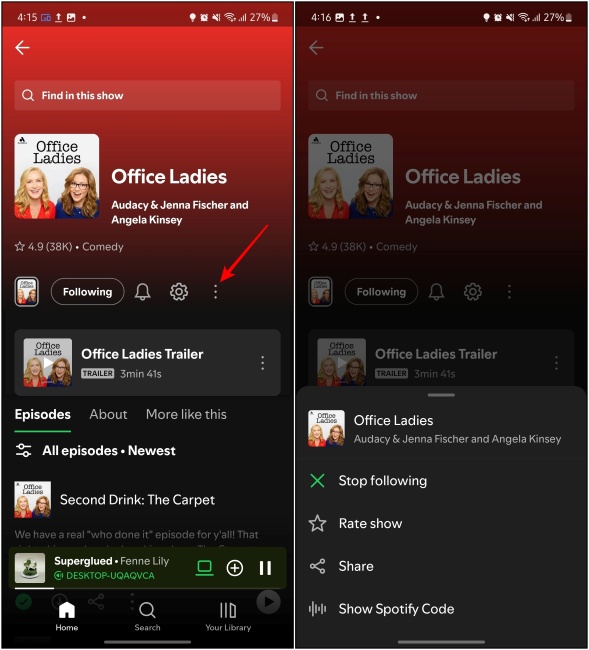Tap Office Ladies thumbnail in bottom sheet header
This screenshot has width=589, height=650.
(326, 428)
